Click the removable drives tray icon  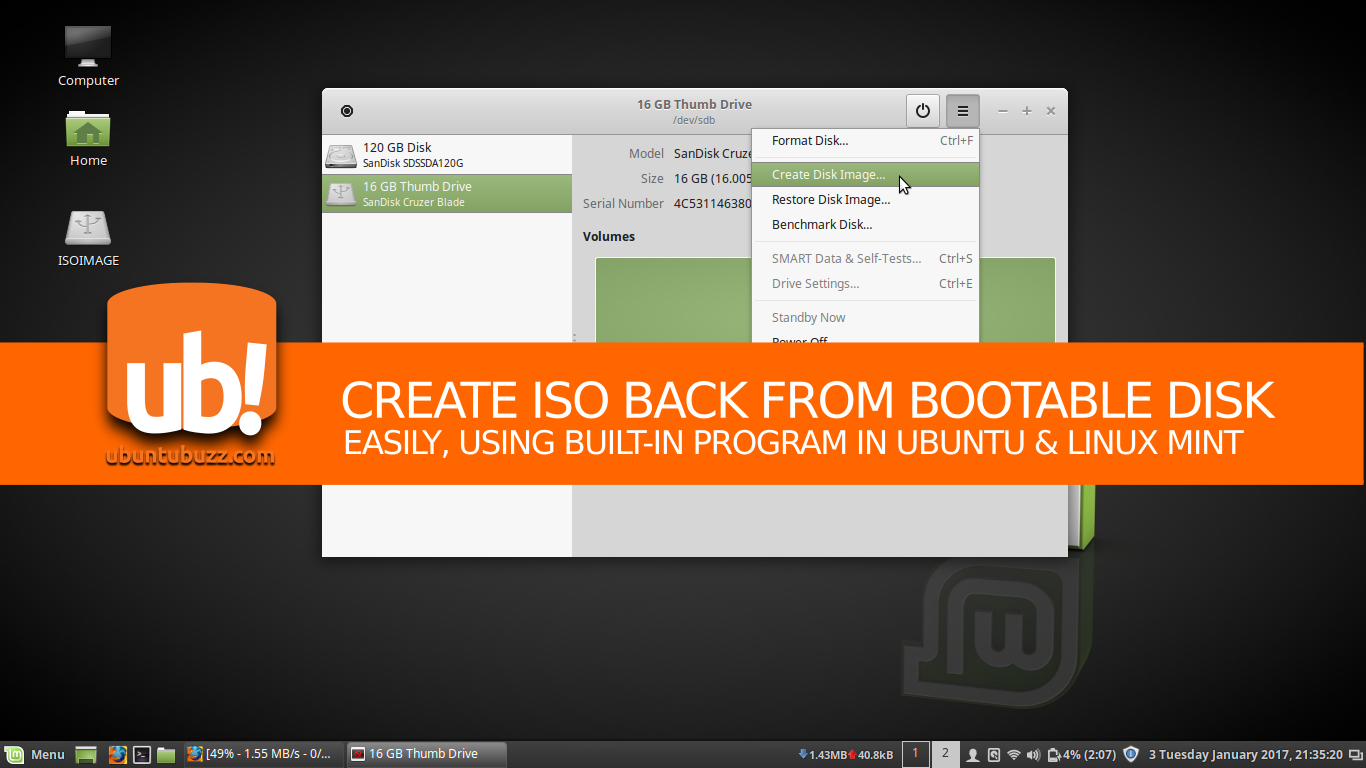pos(994,755)
